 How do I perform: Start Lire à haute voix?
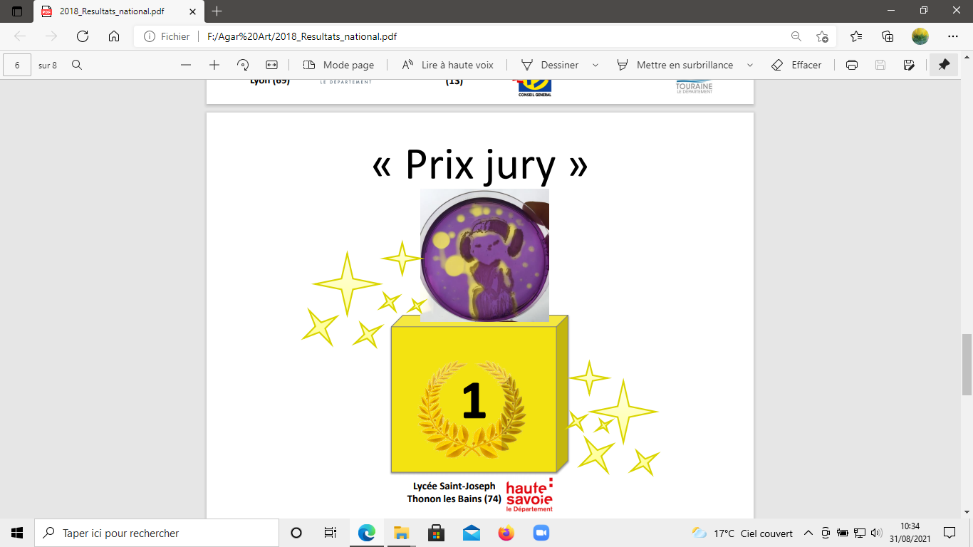[447, 65]
